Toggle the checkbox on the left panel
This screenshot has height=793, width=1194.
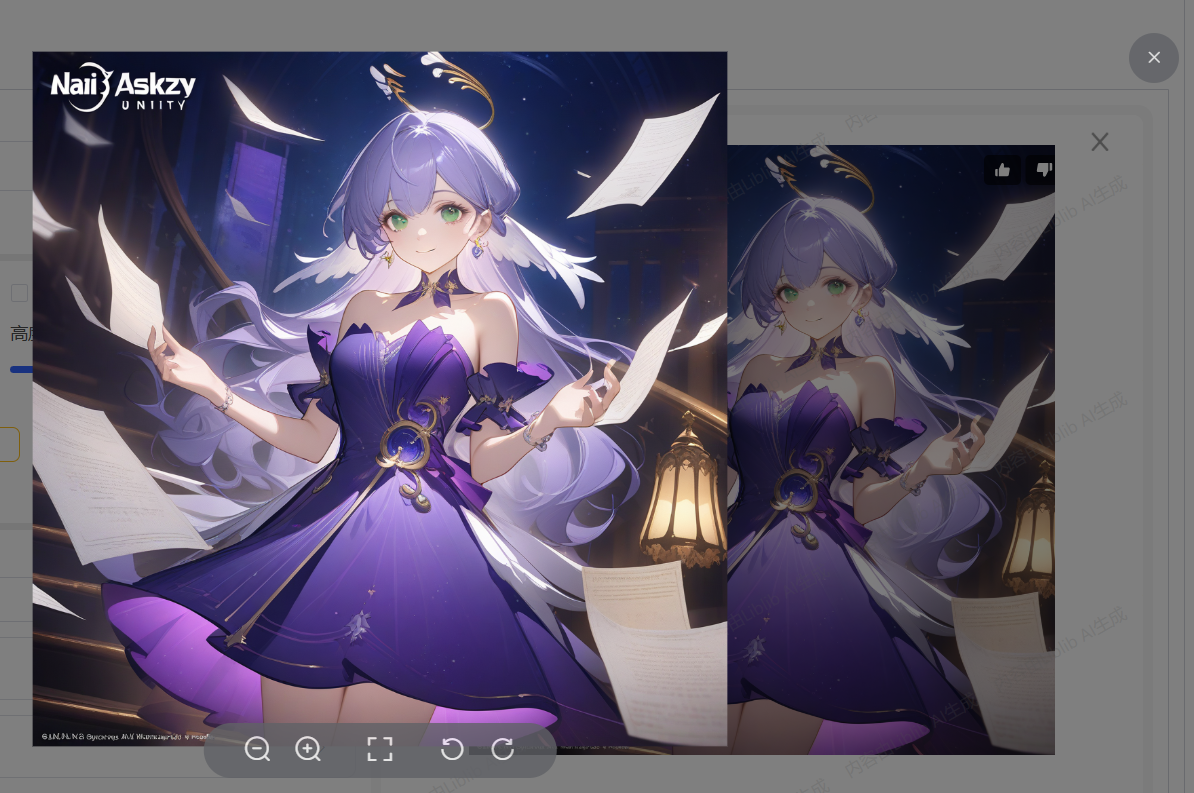point(20,293)
